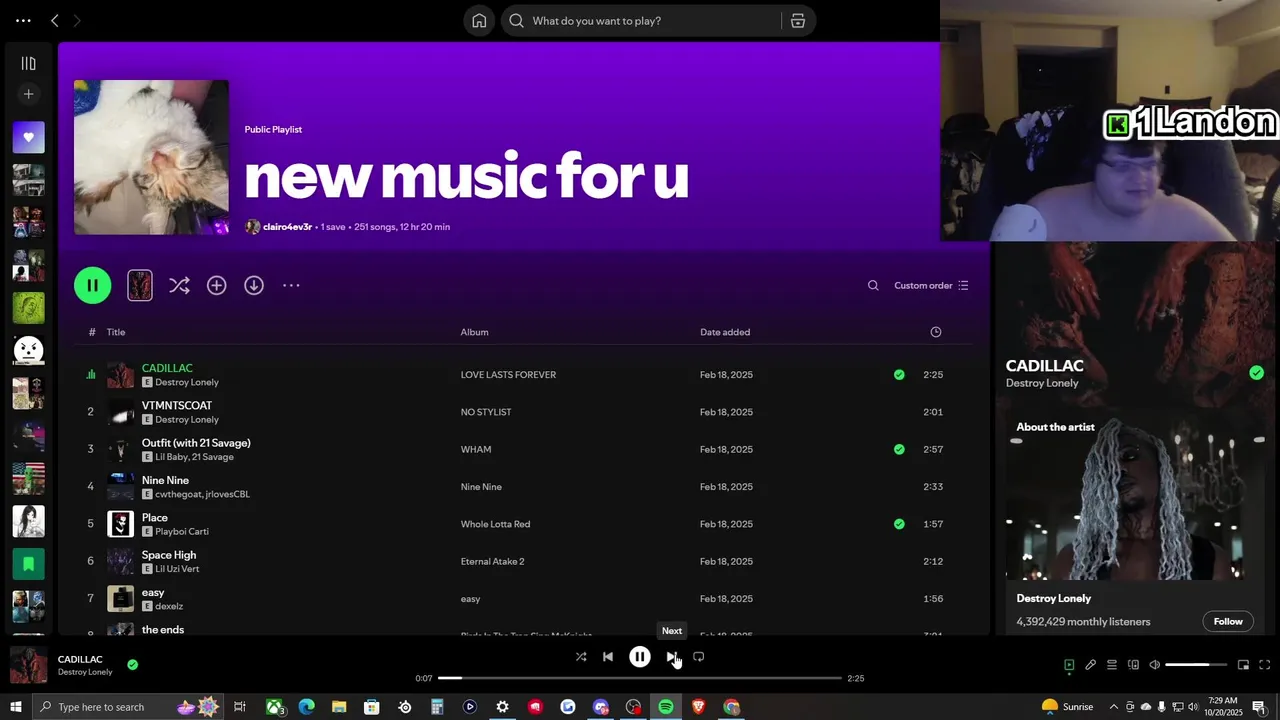Skip to previous track
The height and width of the screenshot is (720, 1280).
[x=608, y=657]
